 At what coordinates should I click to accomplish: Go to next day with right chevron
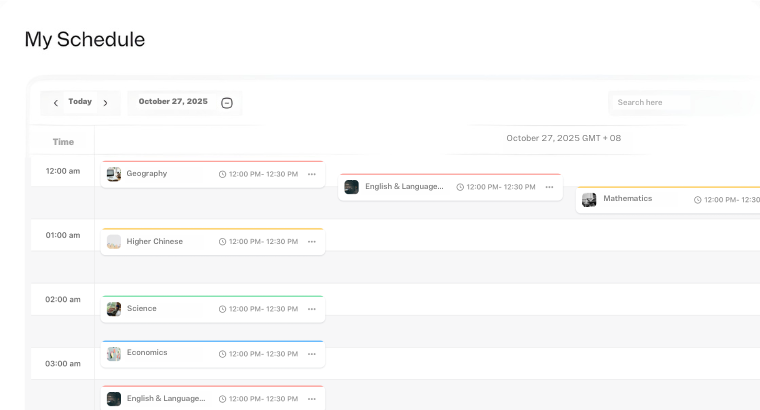click(105, 103)
